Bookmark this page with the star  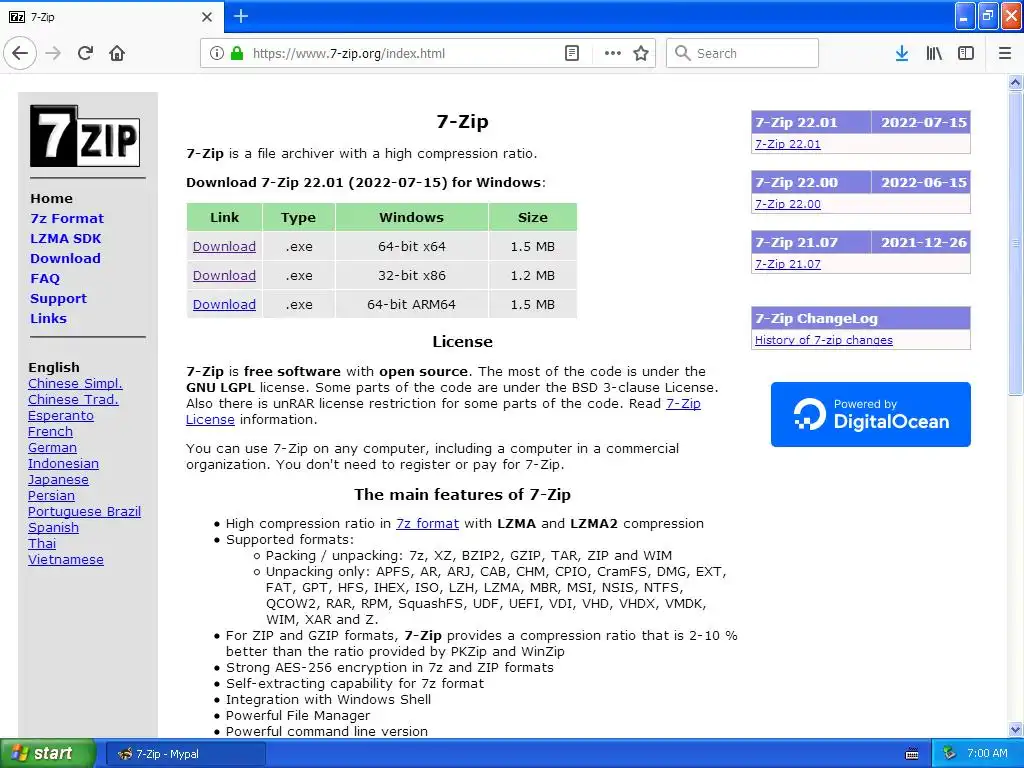click(x=641, y=54)
